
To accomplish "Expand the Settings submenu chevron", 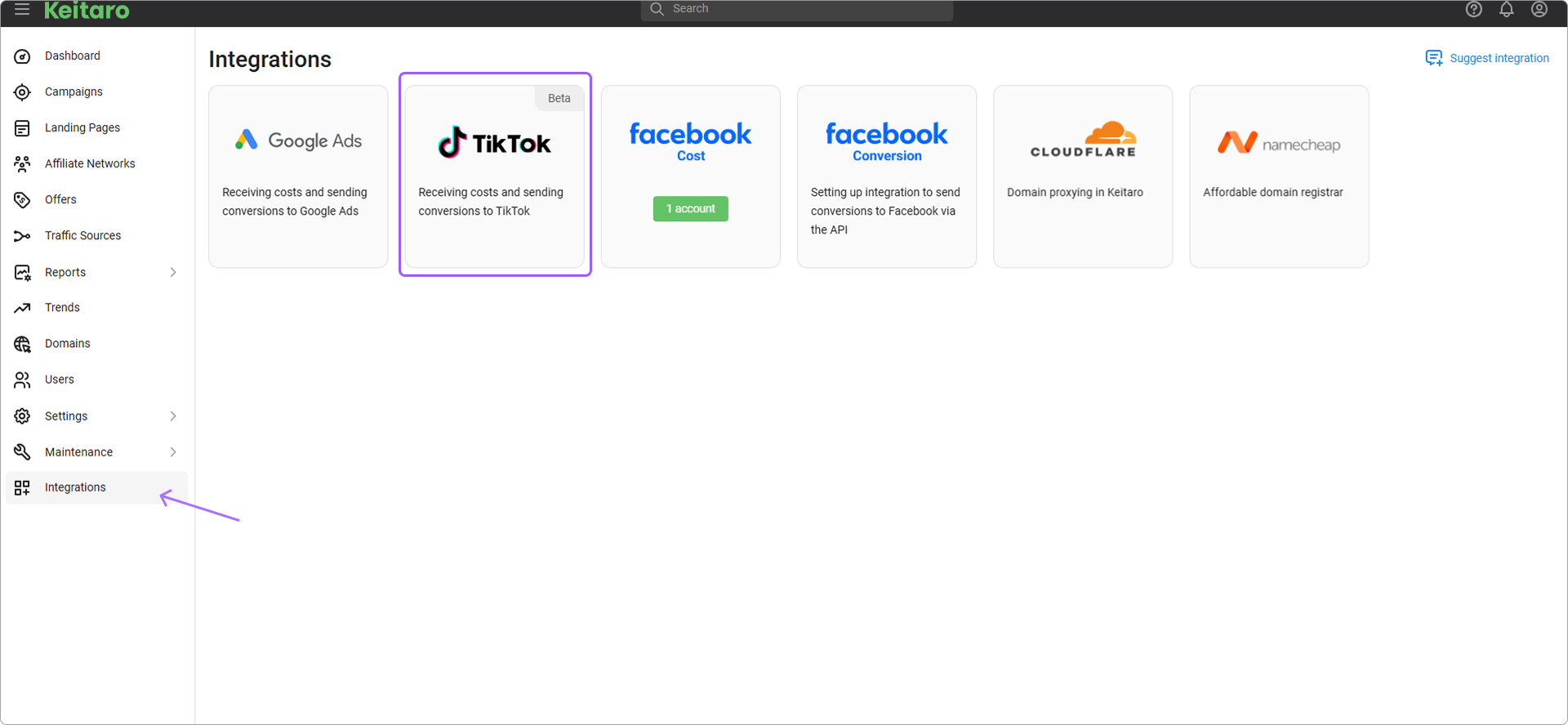I will [173, 416].
